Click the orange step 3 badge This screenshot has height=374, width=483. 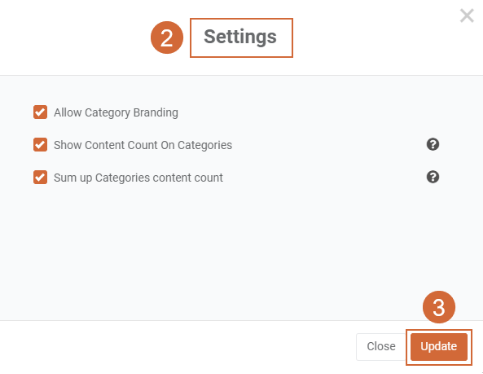click(439, 307)
